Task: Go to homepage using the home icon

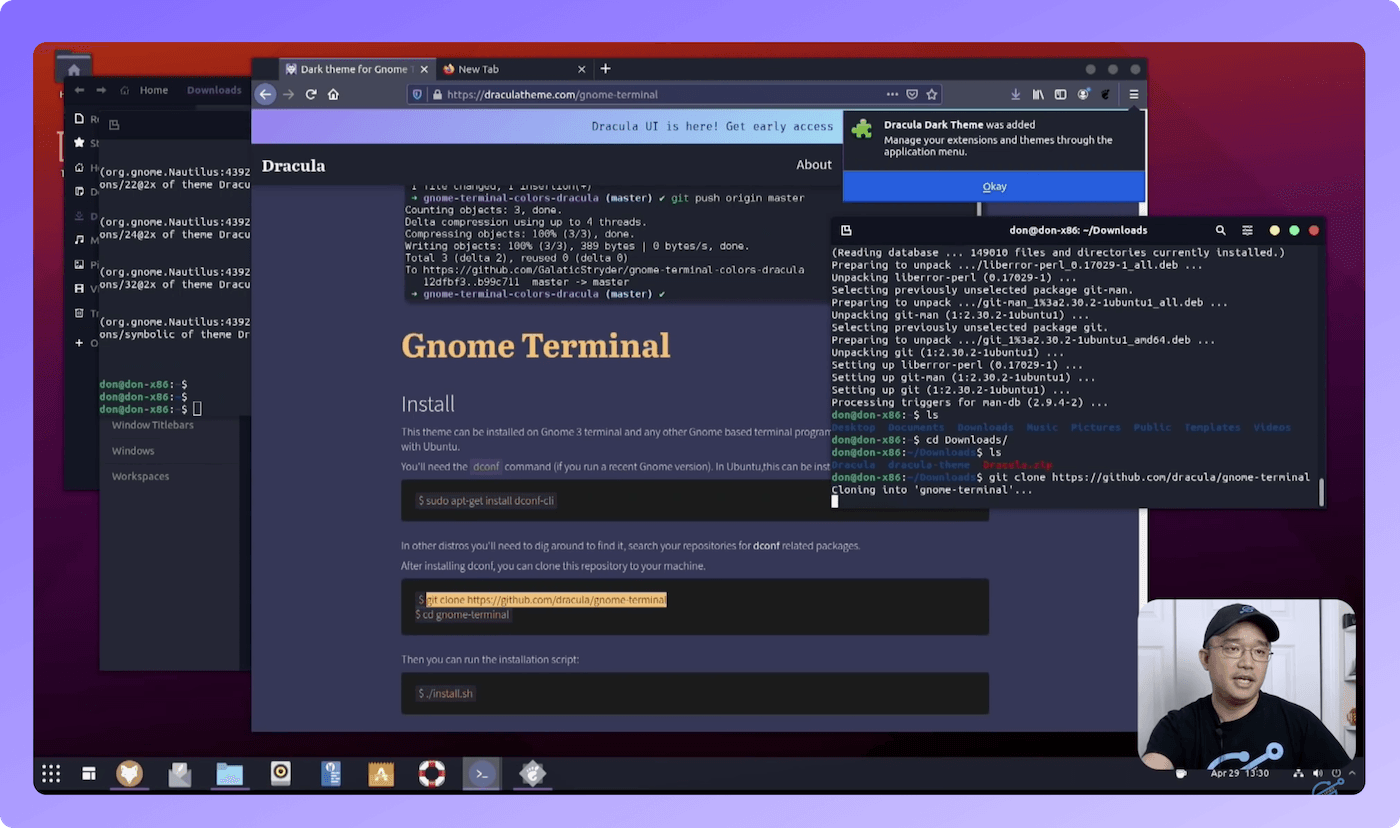Action: tap(334, 94)
